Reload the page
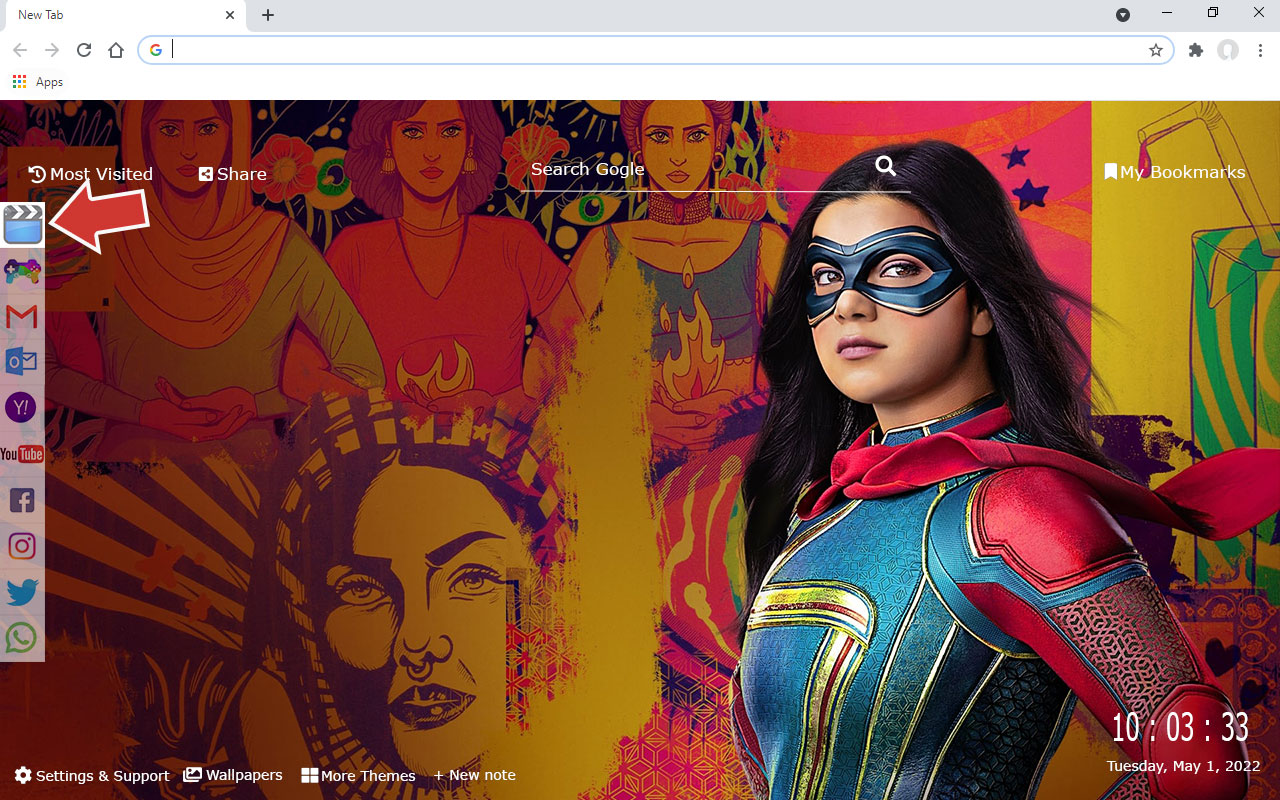1280x800 pixels. point(84,50)
